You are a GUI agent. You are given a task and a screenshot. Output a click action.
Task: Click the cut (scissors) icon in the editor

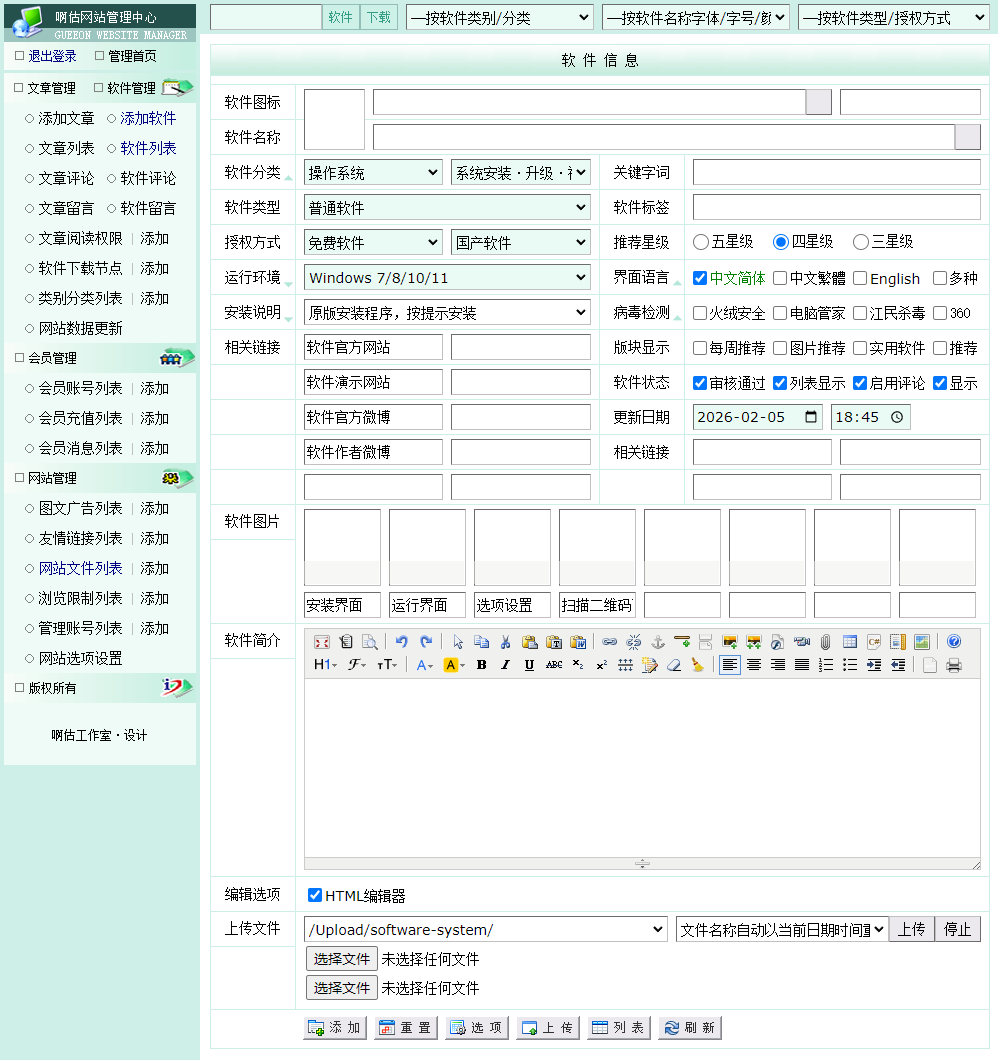(506, 642)
